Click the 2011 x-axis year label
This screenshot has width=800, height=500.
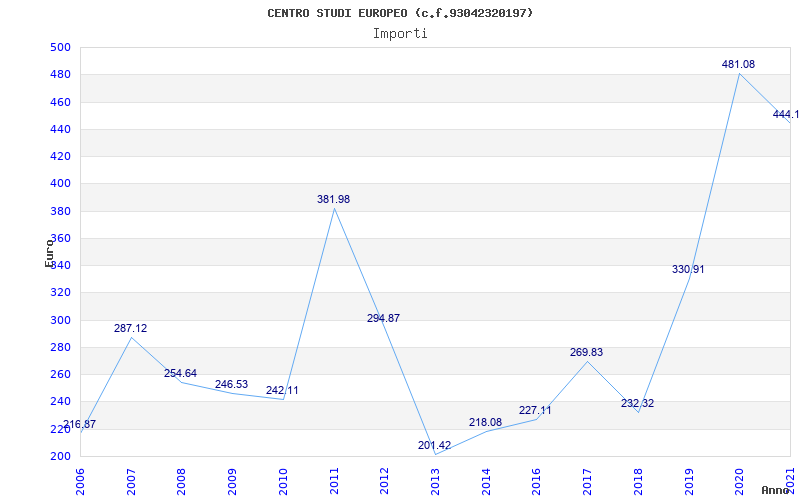tap(334, 481)
